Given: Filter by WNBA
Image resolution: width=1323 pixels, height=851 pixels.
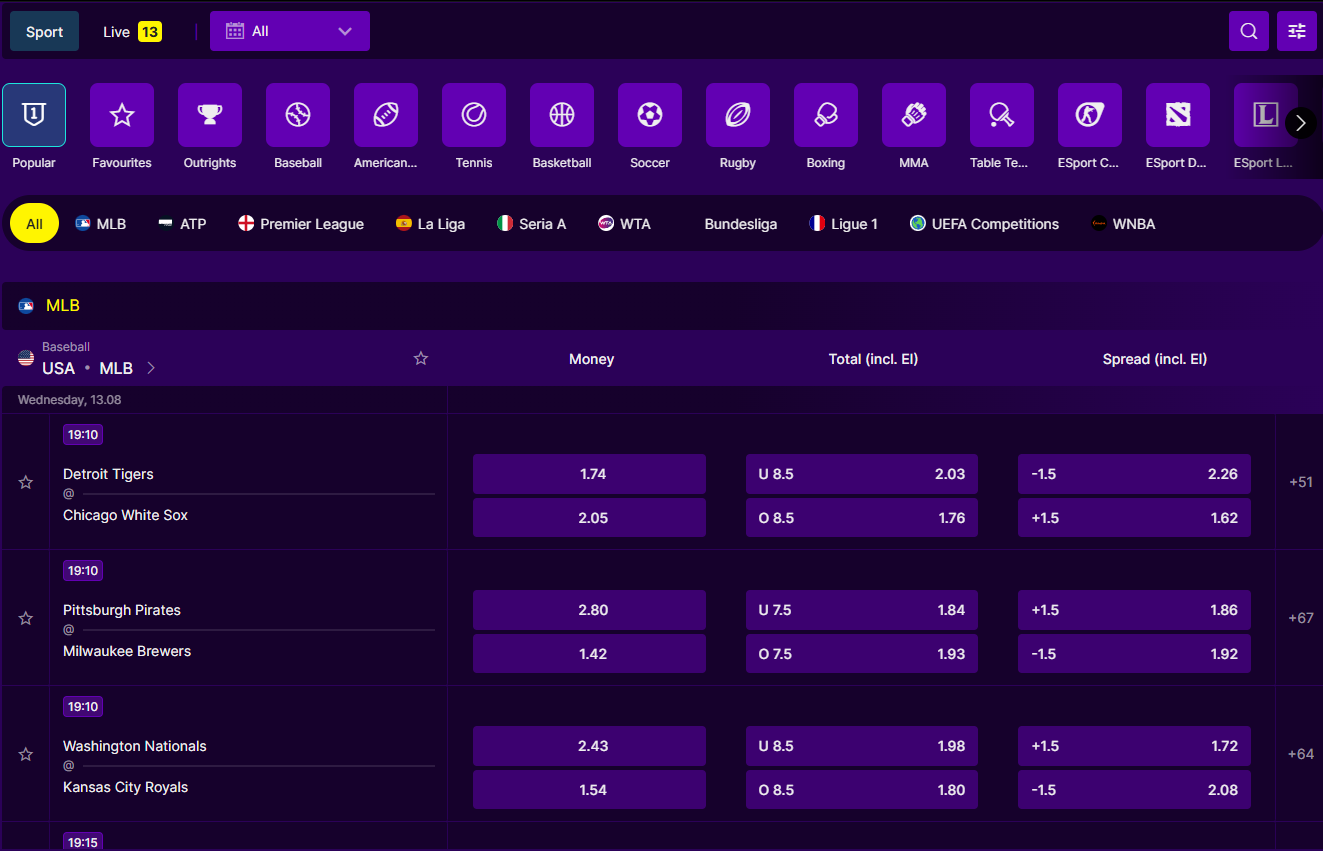Looking at the screenshot, I should pyautogui.click(x=1124, y=224).
